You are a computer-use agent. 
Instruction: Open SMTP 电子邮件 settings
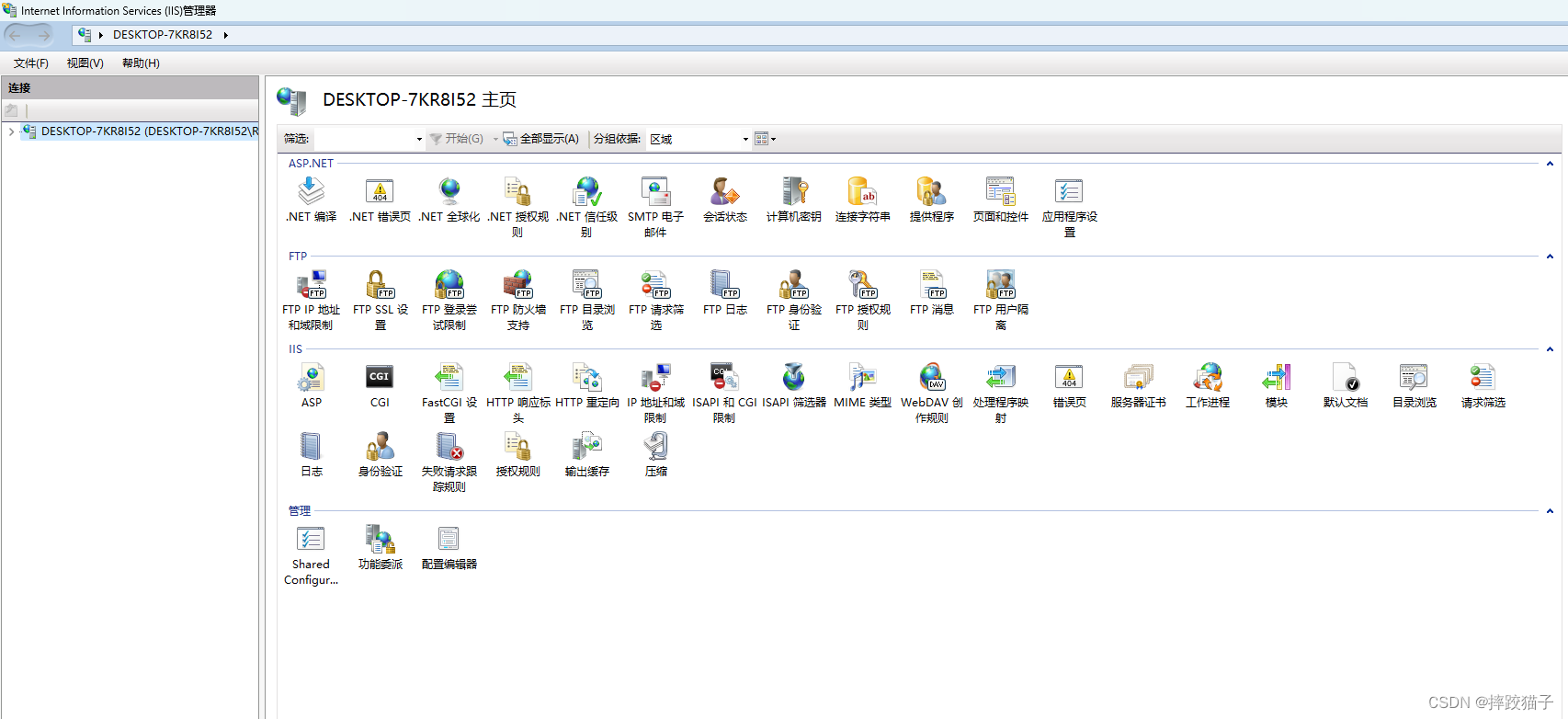click(x=655, y=207)
